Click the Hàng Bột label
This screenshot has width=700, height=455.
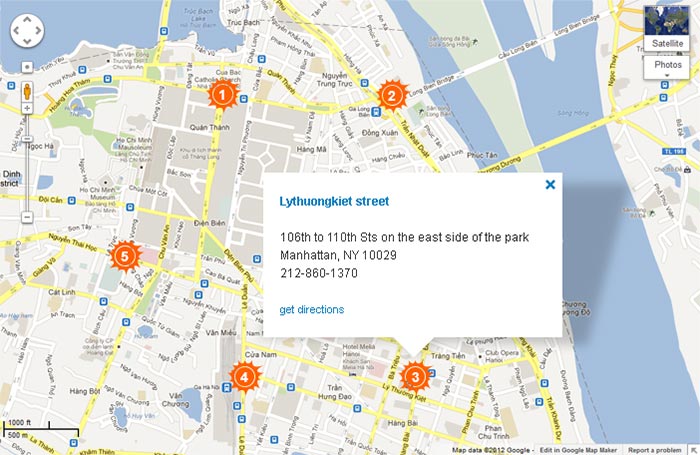(x=84, y=391)
